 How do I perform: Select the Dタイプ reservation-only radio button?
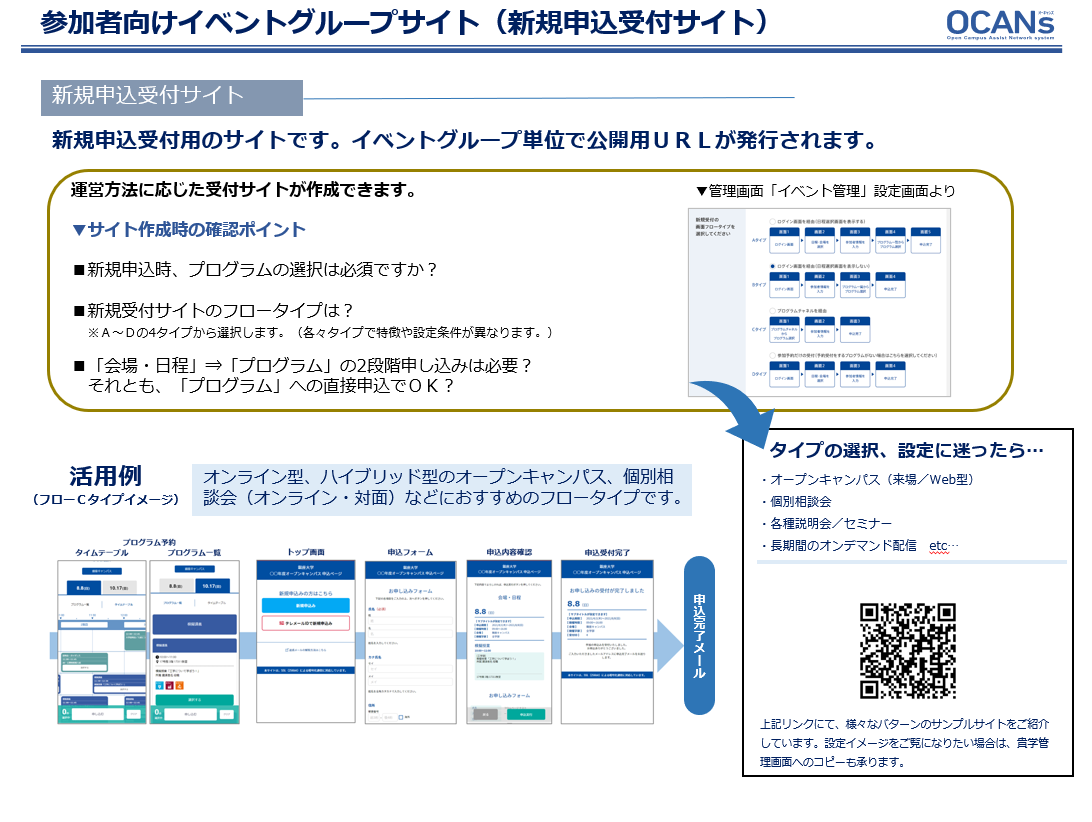coord(772,355)
